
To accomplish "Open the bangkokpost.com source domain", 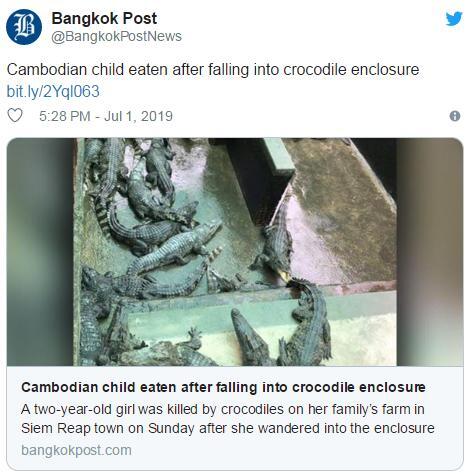I will tap(76, 450).
